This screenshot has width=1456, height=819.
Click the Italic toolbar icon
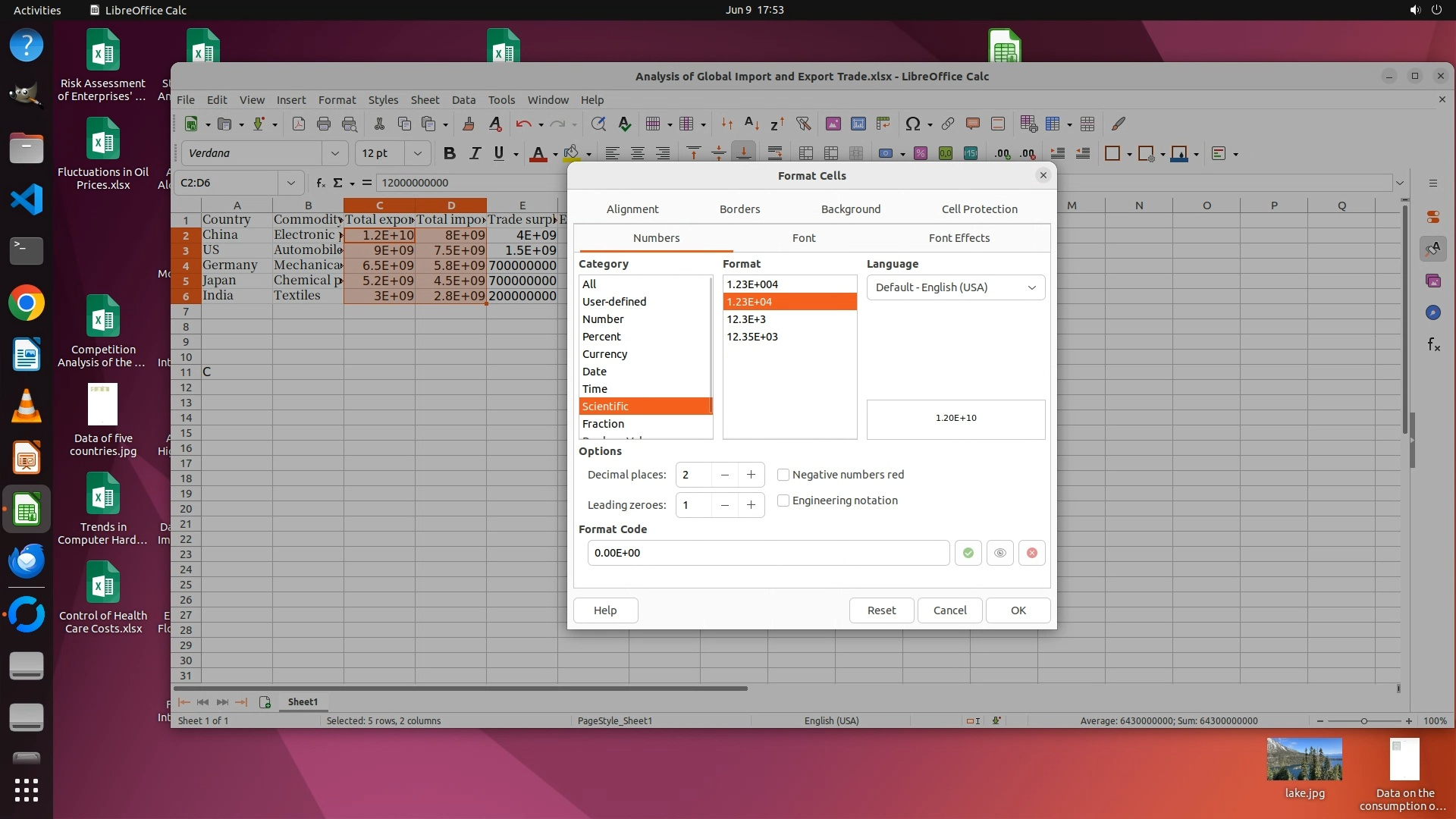(x=475, y=153)
